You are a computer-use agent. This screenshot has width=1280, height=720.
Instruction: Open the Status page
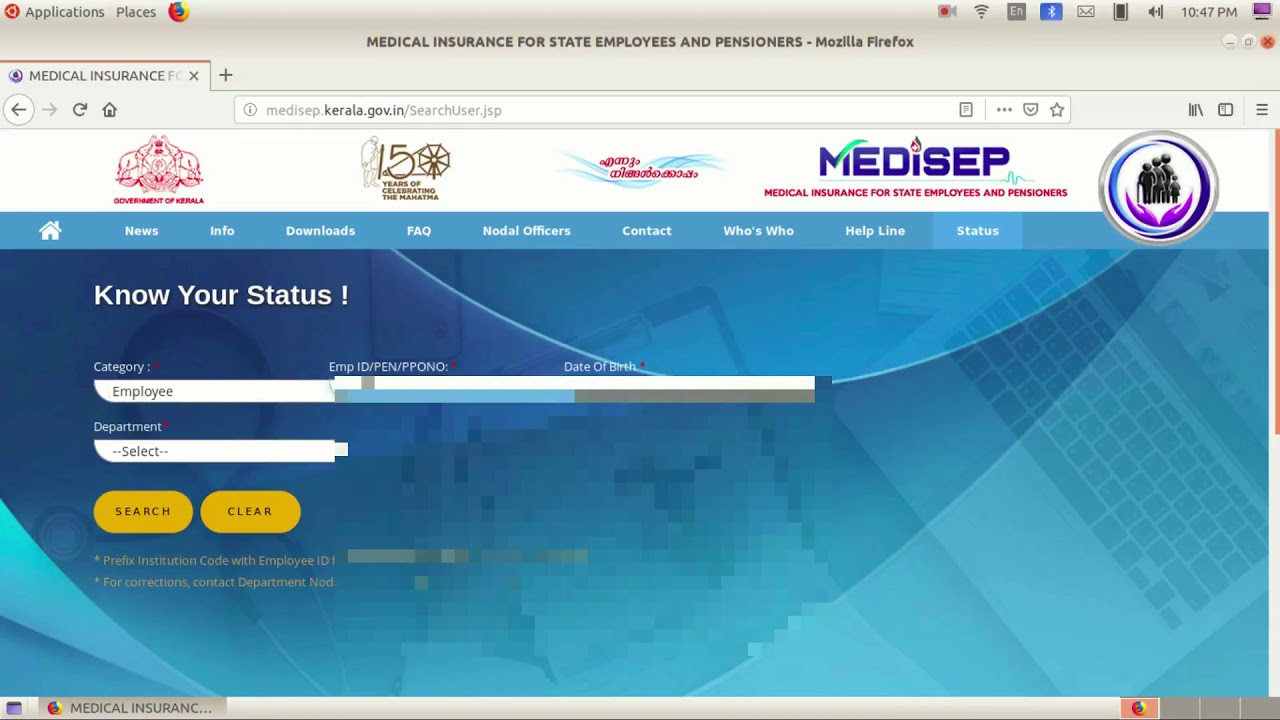coord(978,231)
